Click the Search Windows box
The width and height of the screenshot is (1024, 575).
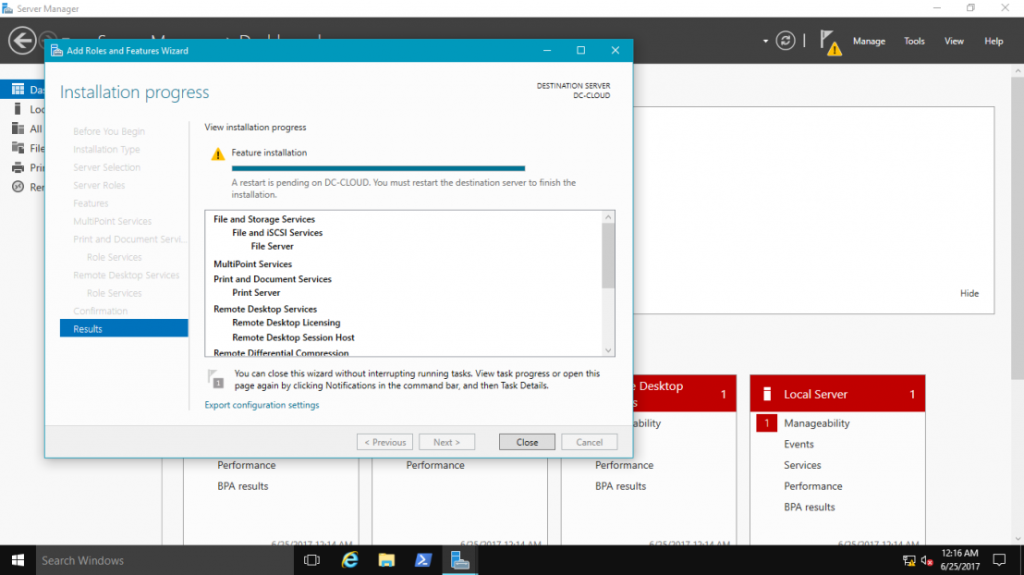pyautogui.click(x=163, y=561)
